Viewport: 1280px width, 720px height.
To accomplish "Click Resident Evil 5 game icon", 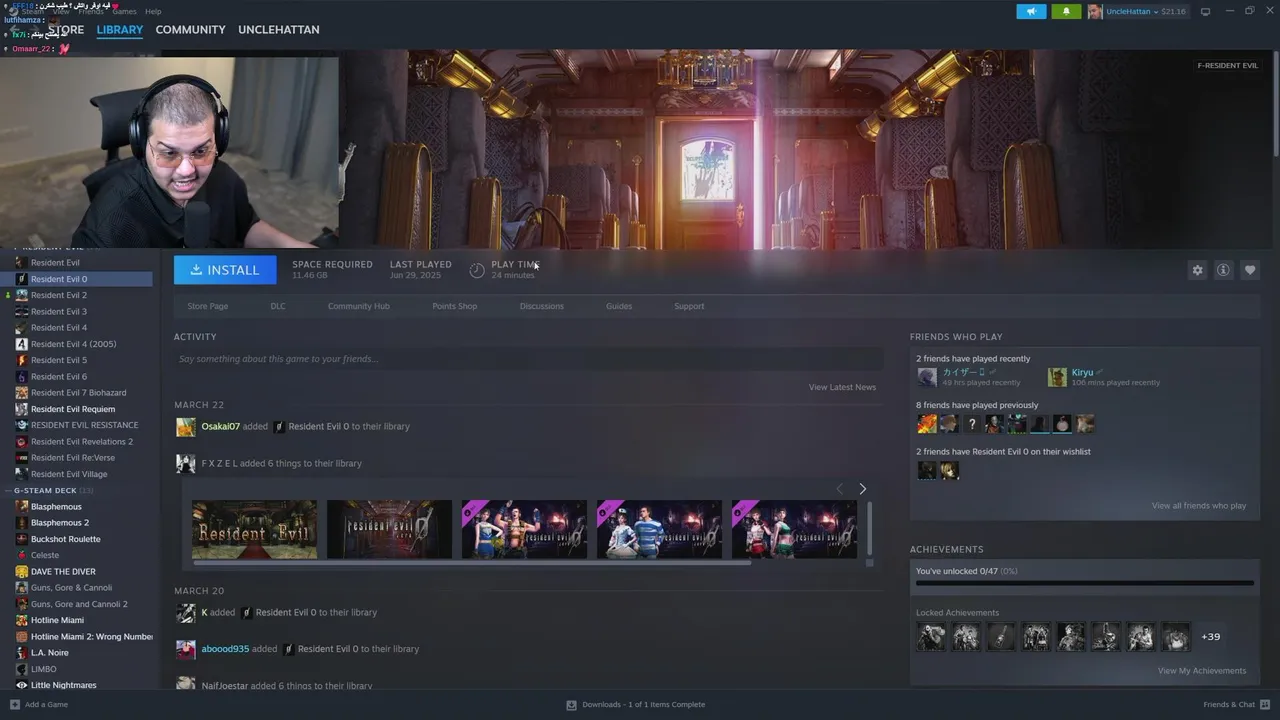I will pos(22,360).
